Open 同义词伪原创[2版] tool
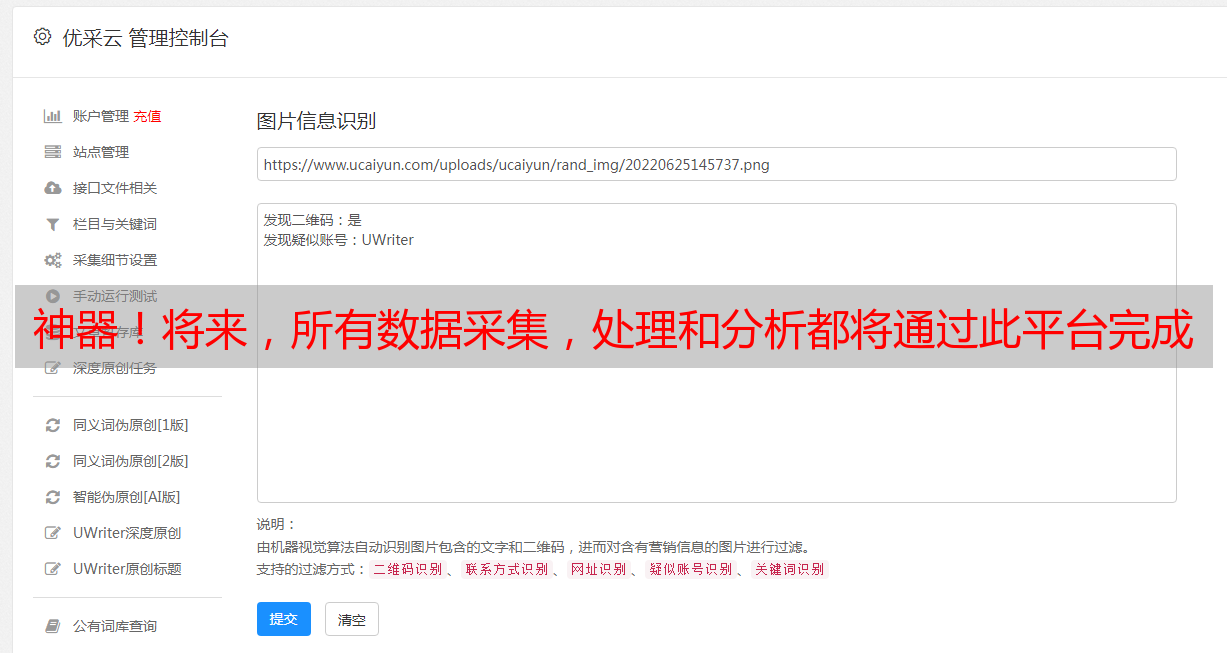The height and width of the screenshot is (653, 1227). (x=131, y=461)
